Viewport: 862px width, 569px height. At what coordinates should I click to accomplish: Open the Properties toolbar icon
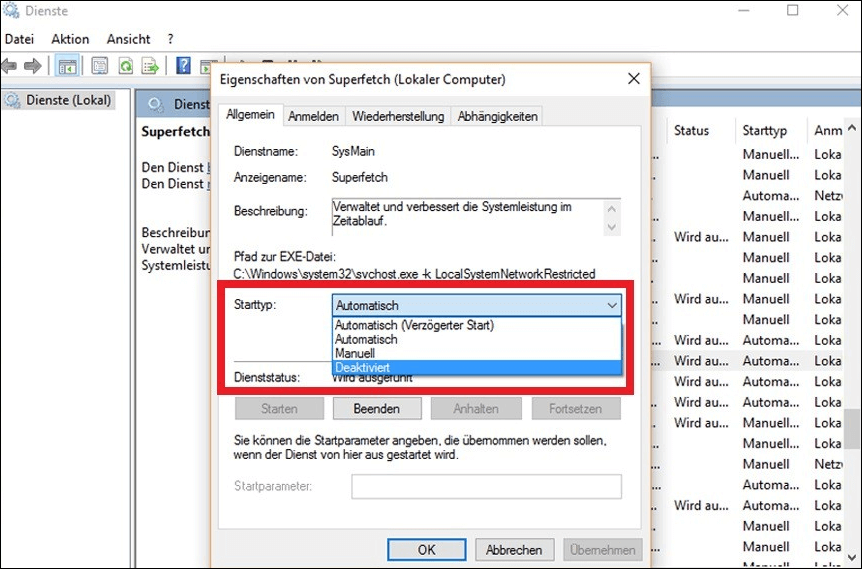[100, 66]
